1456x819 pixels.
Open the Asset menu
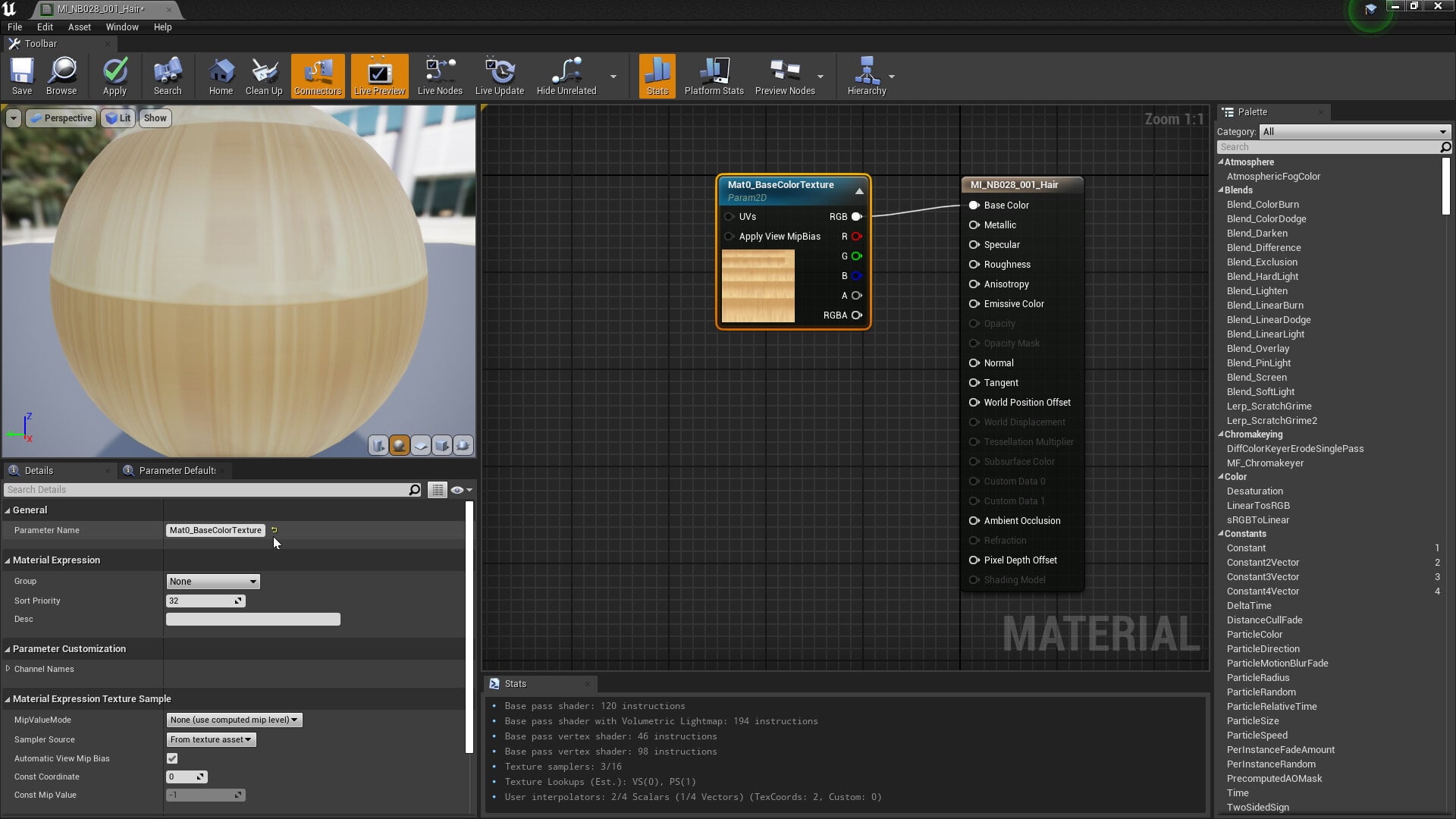[80, 27]
